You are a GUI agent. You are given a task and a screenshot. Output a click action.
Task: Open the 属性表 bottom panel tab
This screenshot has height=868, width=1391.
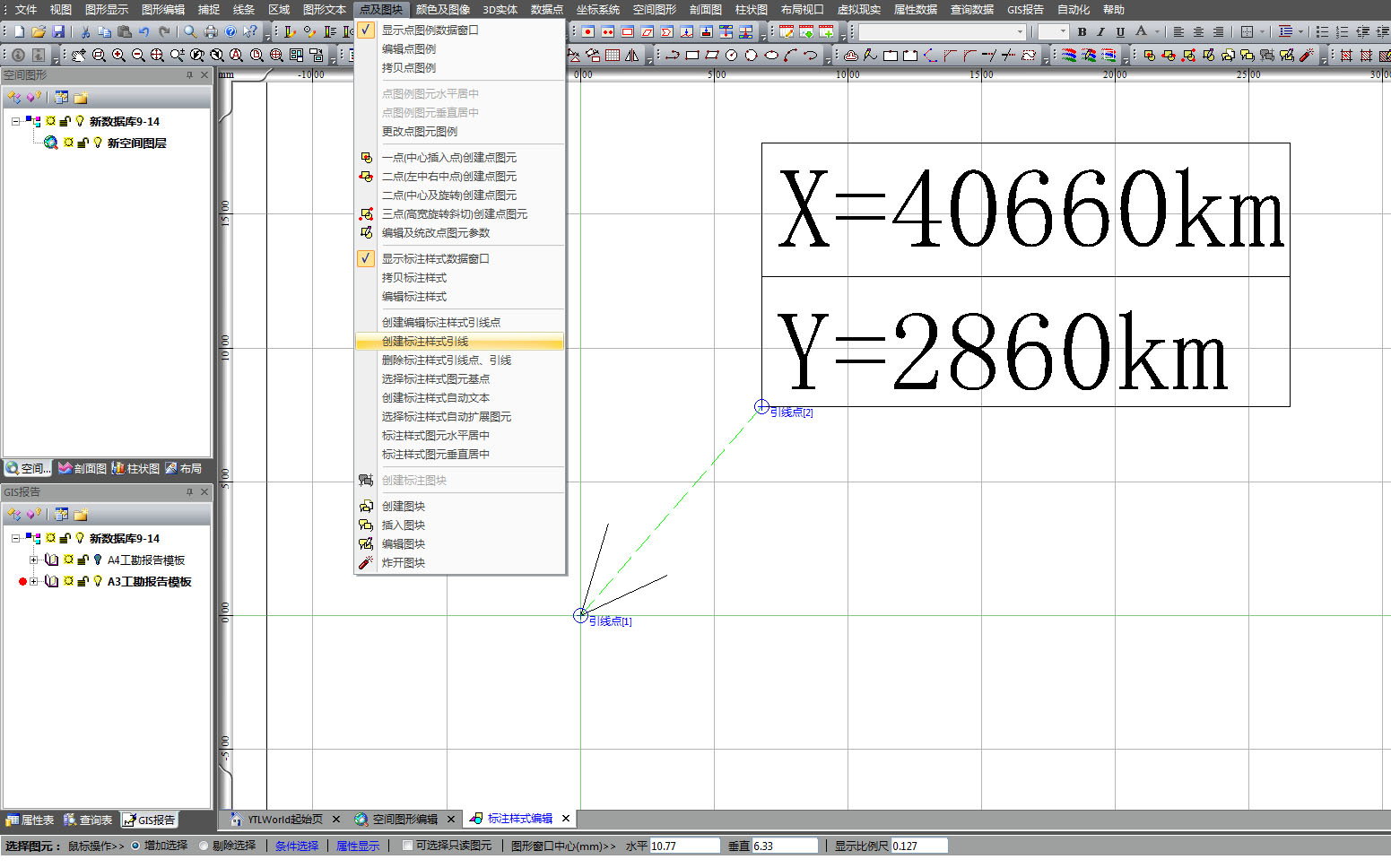(30, 820)
